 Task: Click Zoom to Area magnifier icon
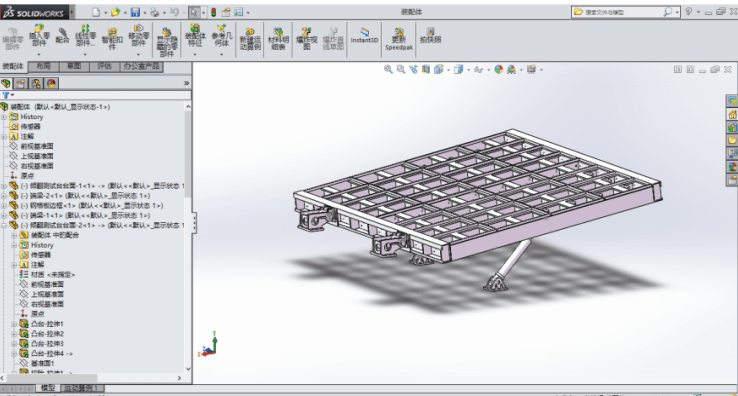click(x=401, y=69)
